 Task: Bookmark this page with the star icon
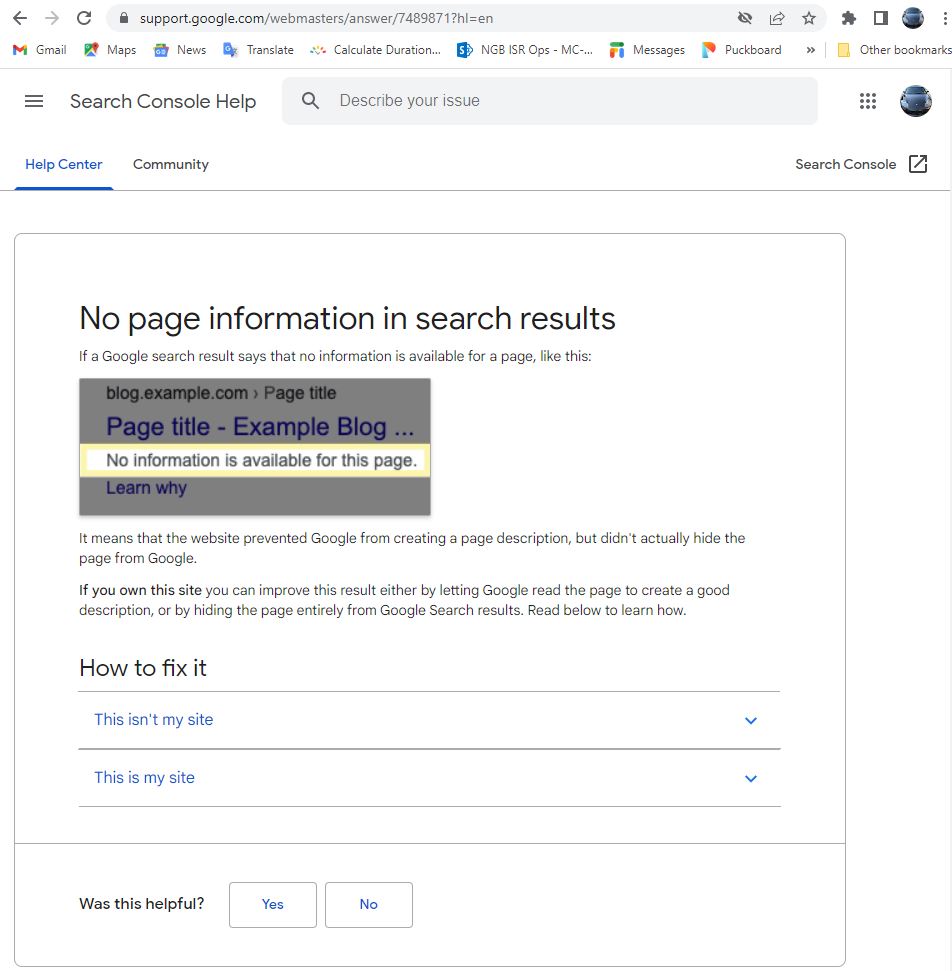[809, 18]
